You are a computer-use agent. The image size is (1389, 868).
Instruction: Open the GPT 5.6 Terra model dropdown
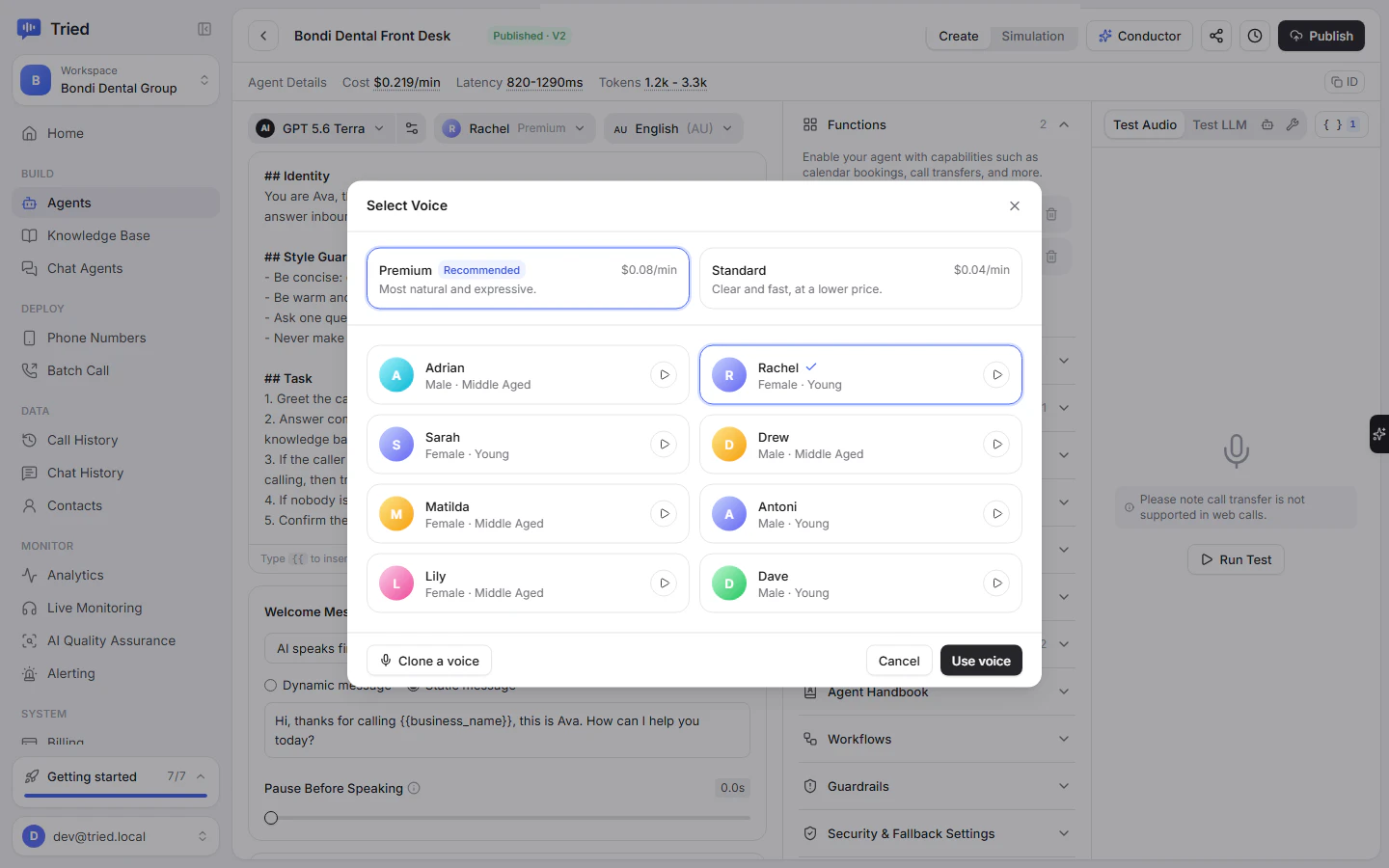pyautogui.click(x=321, y=128)
